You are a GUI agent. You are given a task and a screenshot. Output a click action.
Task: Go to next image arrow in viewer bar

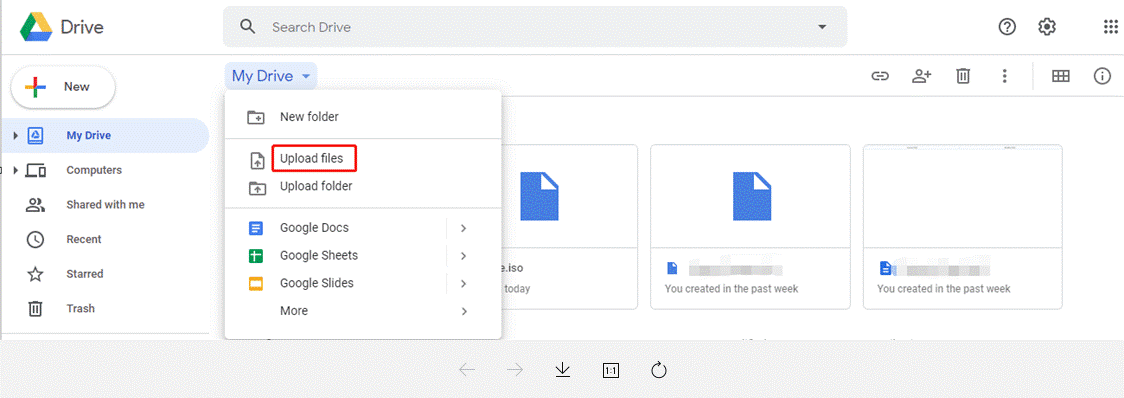515,370
